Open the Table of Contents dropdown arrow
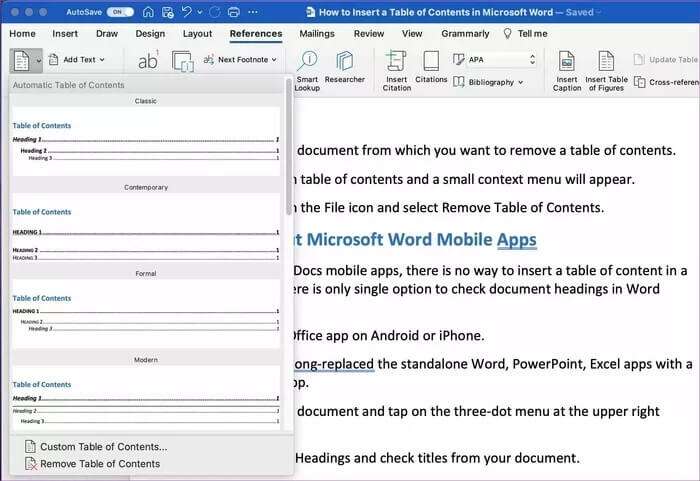 coord(38,61)
